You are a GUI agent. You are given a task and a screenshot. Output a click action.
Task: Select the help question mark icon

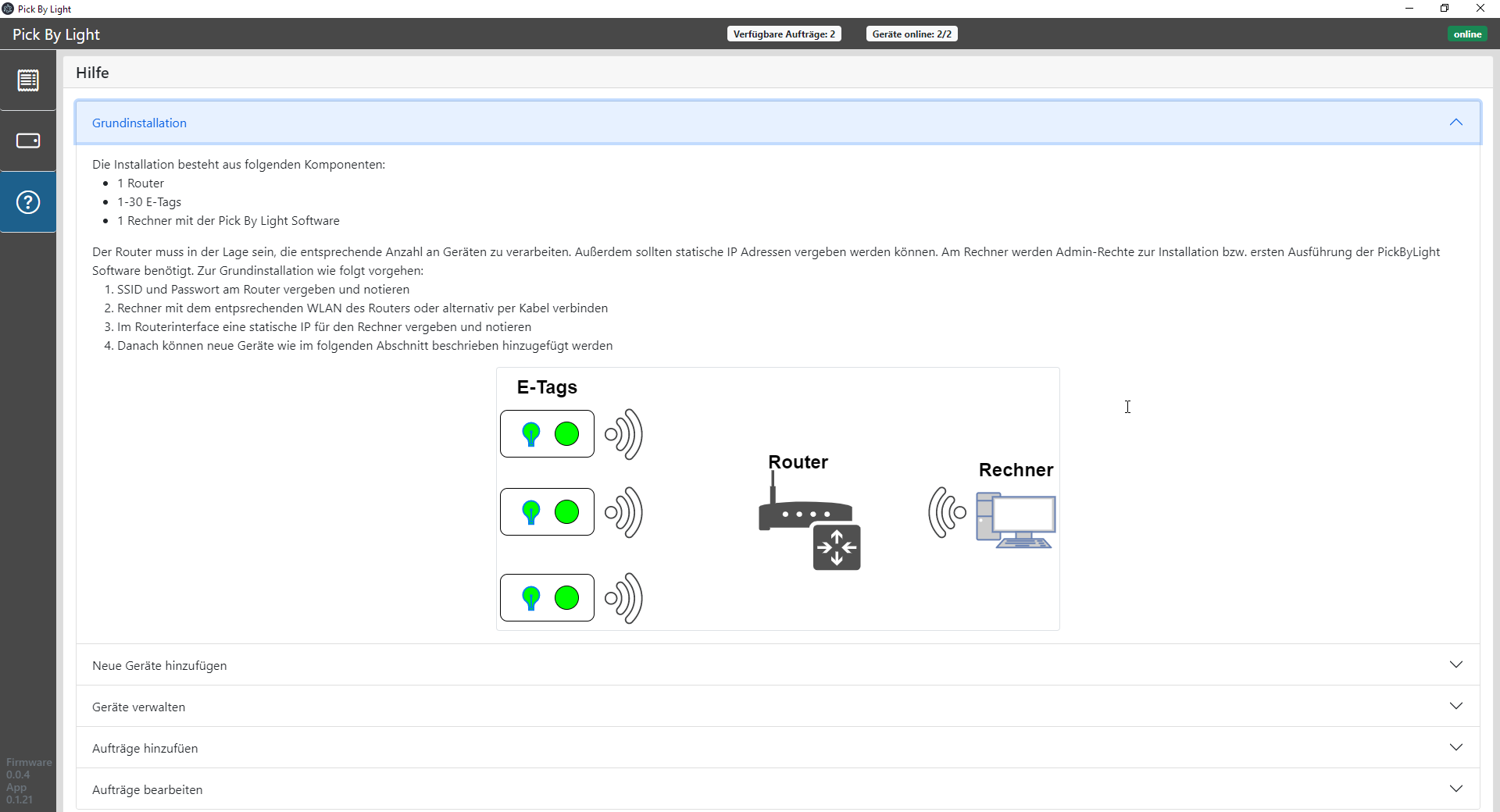click(x=28, y=202)
